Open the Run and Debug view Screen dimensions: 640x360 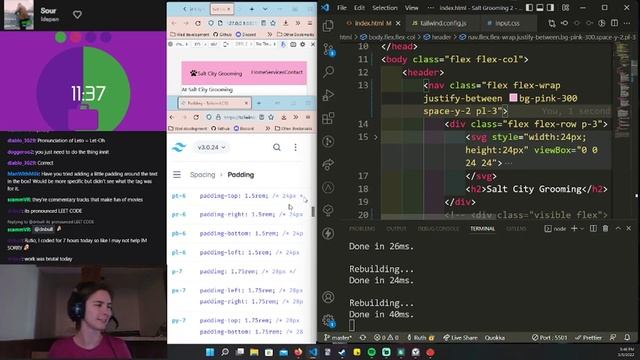328,95
